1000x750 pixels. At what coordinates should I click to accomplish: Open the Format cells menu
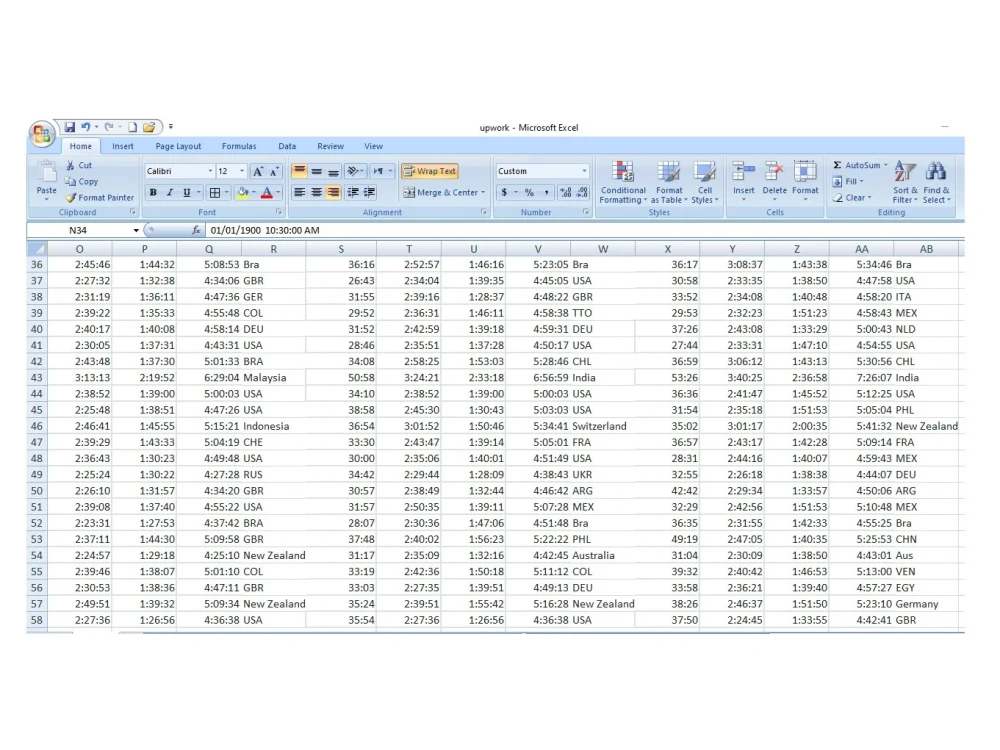point(805,181)
